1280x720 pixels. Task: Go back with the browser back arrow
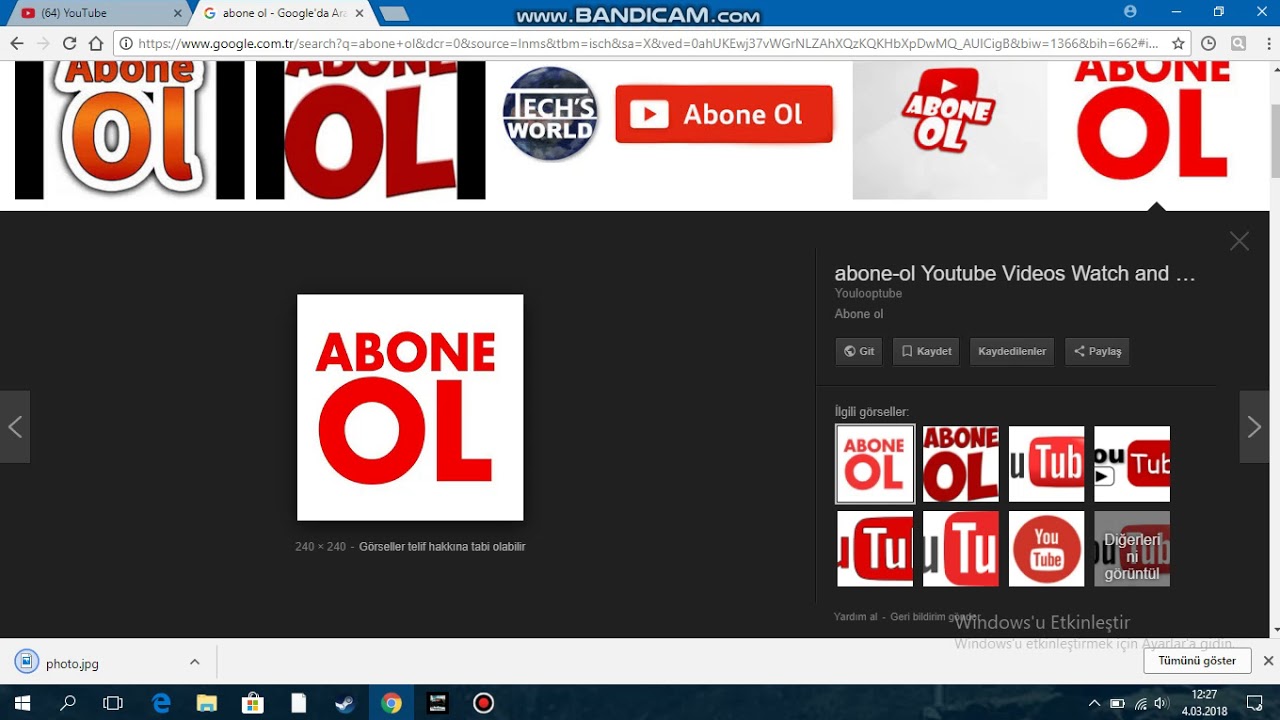pos(16,43)
